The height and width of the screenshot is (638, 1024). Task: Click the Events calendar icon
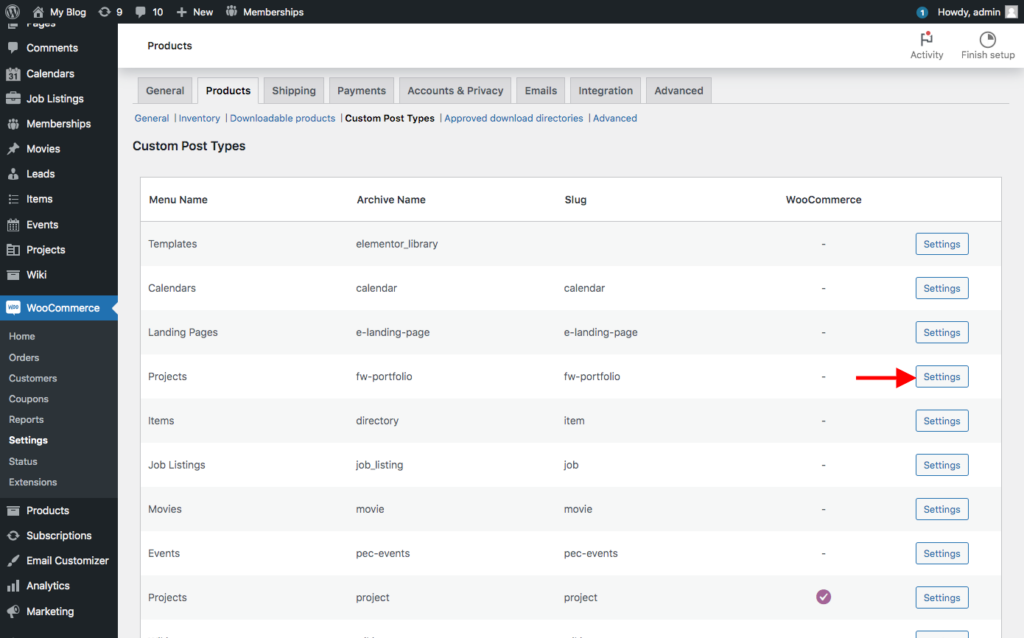13,225
